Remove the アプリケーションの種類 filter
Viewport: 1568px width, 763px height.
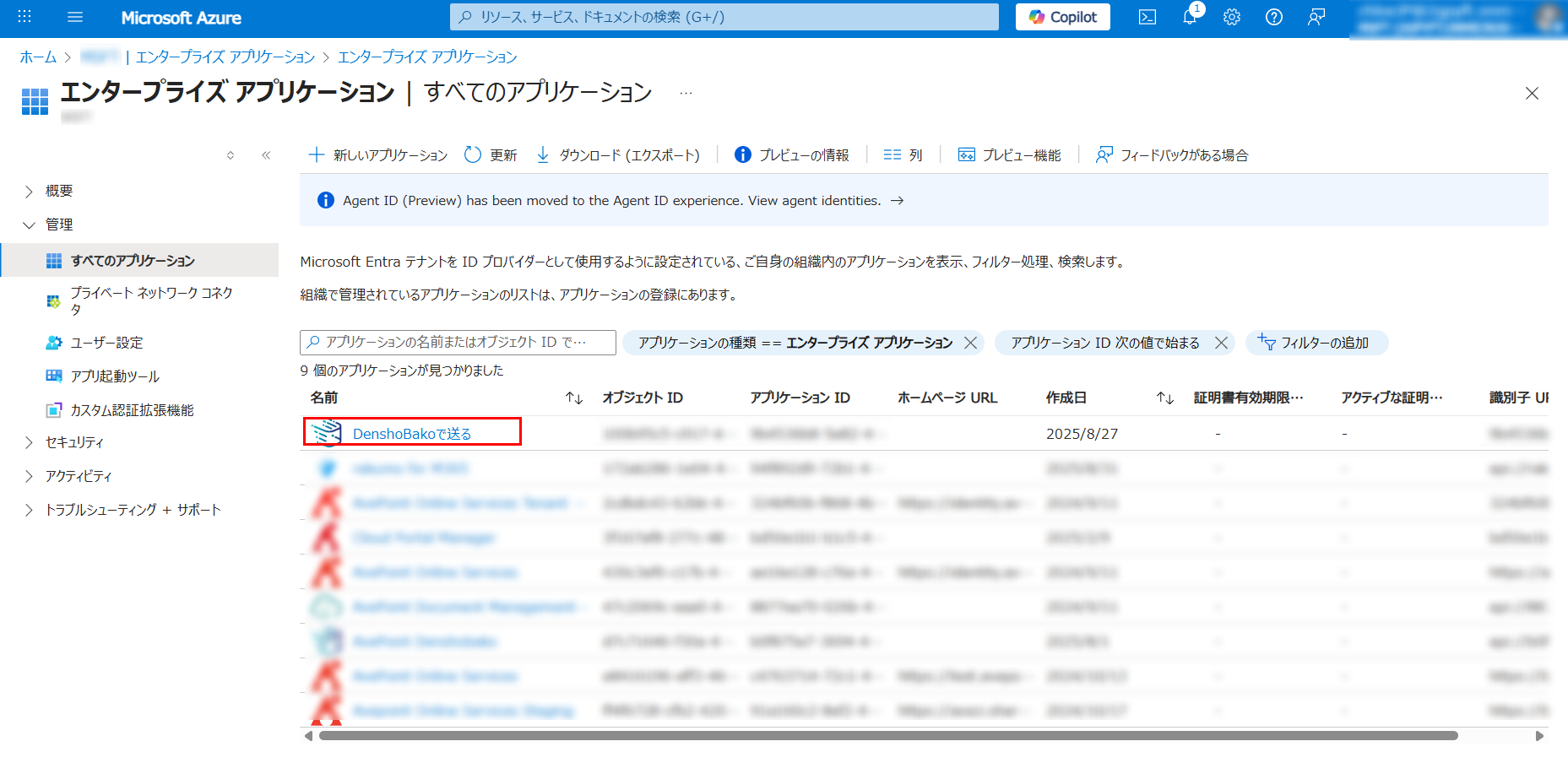[x=971, y=343]
